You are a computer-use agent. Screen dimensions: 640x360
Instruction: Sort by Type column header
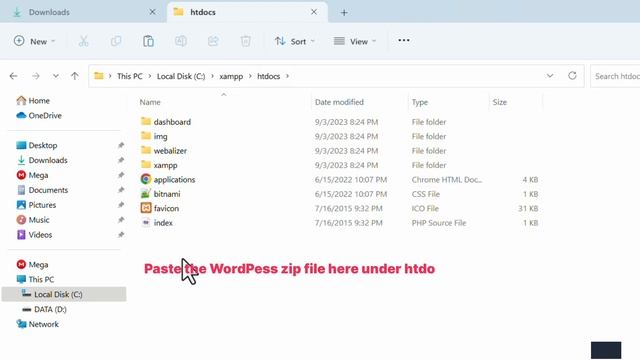[x=420, y=102]
